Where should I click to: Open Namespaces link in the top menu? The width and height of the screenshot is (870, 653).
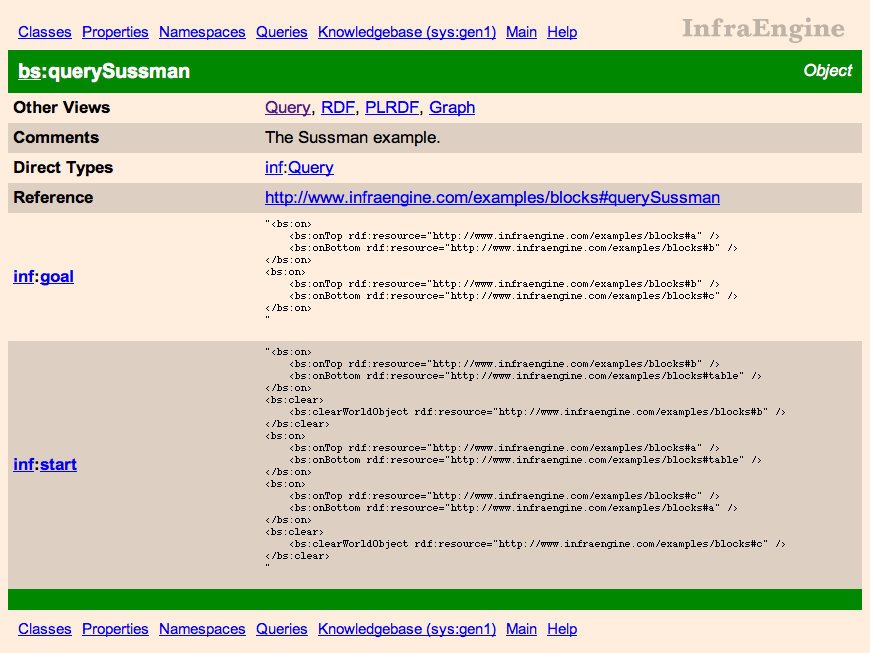tap(202, 32)
